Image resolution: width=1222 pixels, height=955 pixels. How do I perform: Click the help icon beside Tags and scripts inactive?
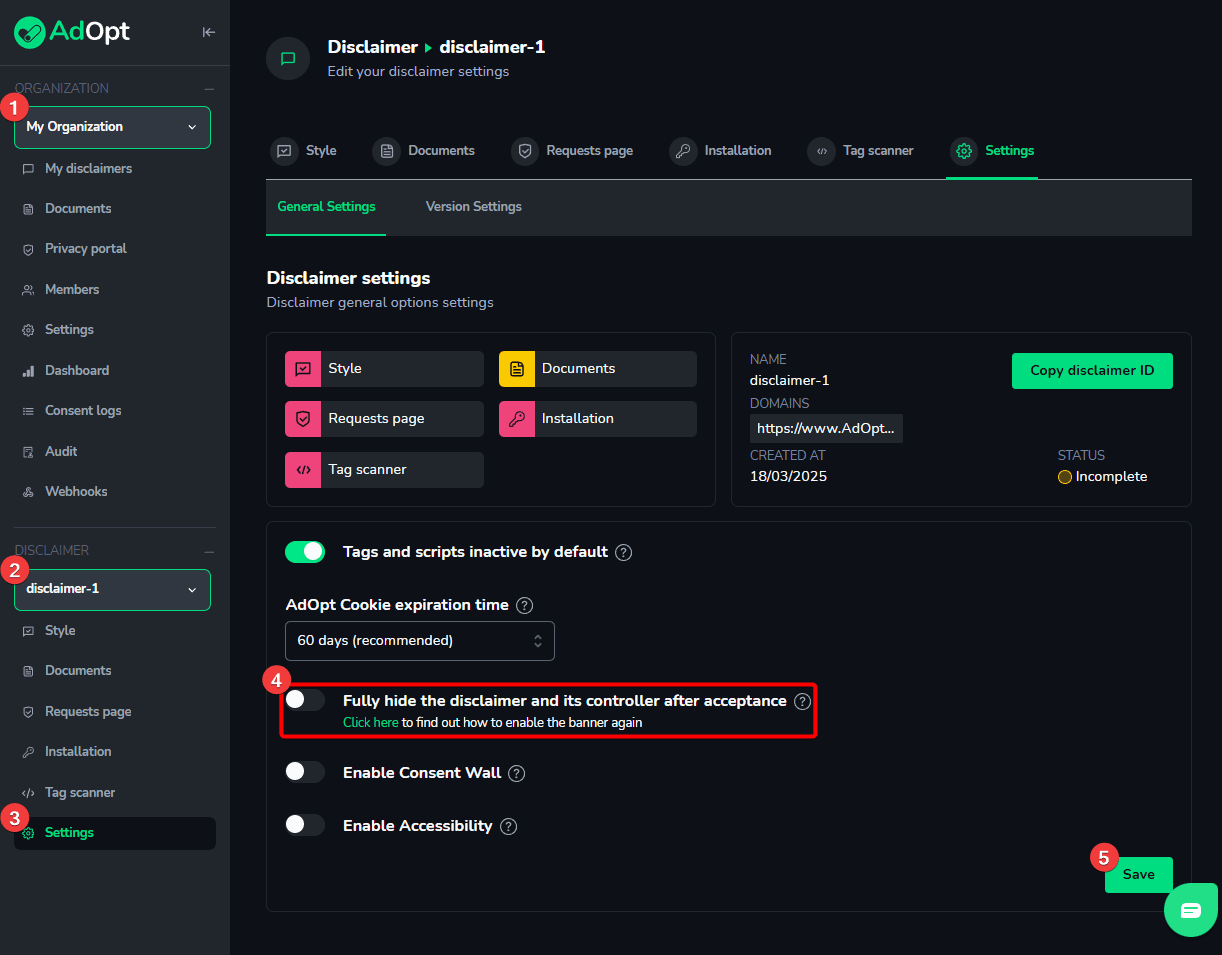point(624,552)
